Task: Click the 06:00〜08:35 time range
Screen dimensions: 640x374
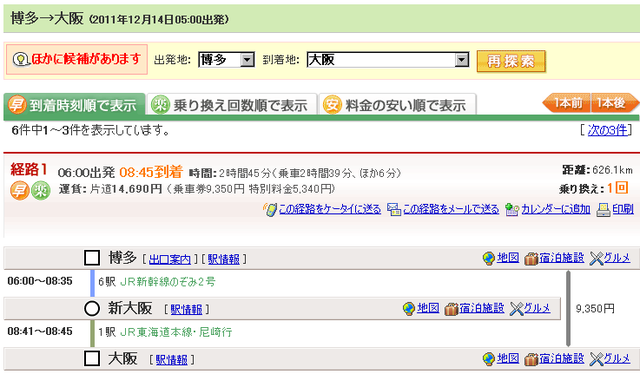Action: [x=40, y=281]
